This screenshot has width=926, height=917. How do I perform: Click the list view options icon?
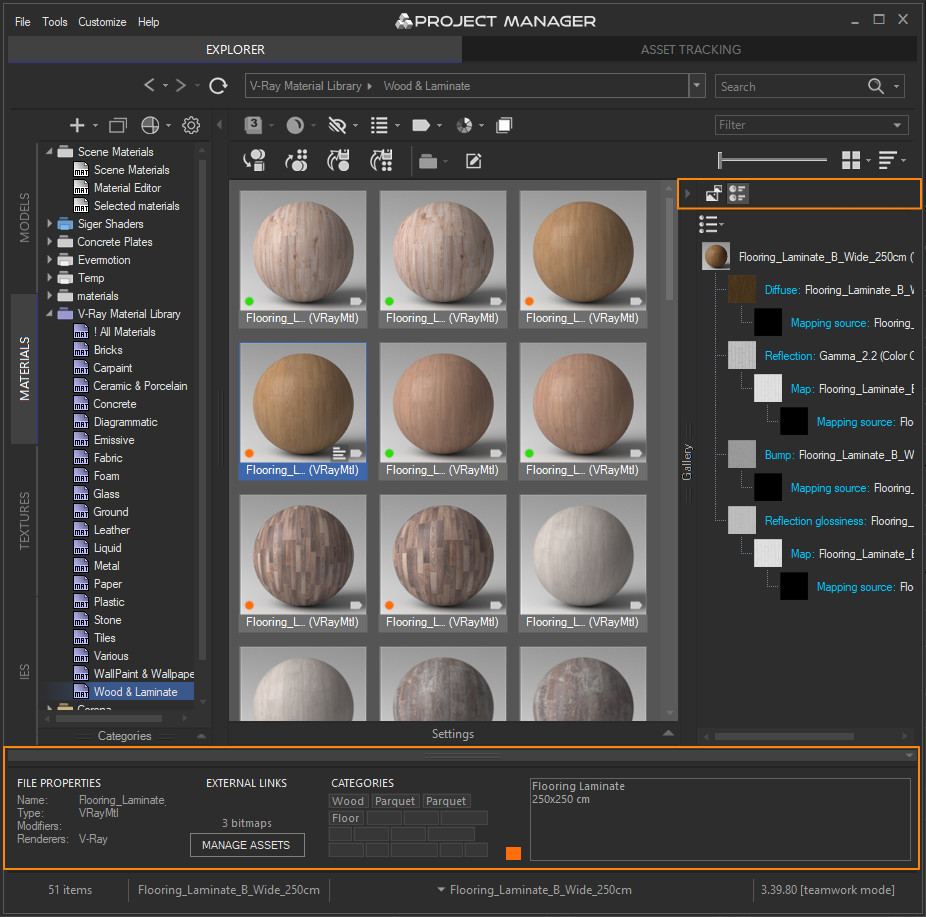[x=379, y=125]
